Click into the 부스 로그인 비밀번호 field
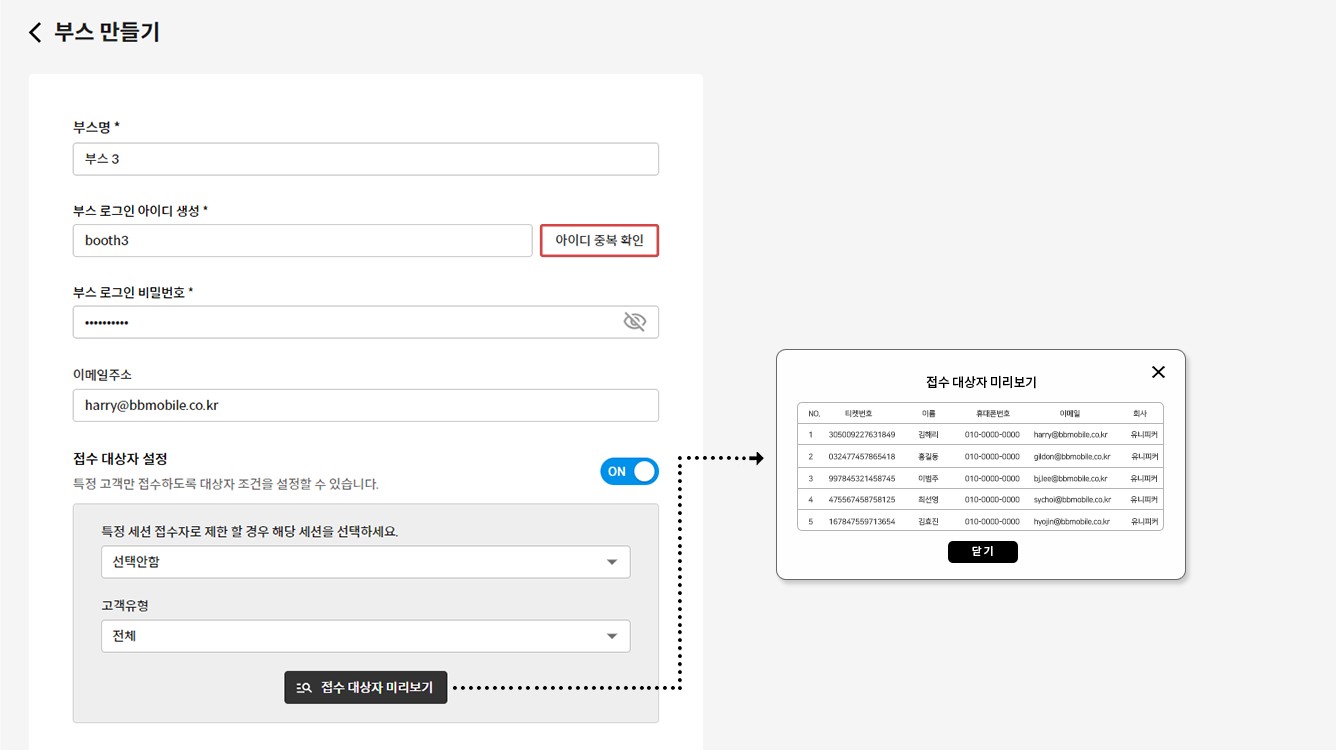1336x750 pixels. [345, 322]
